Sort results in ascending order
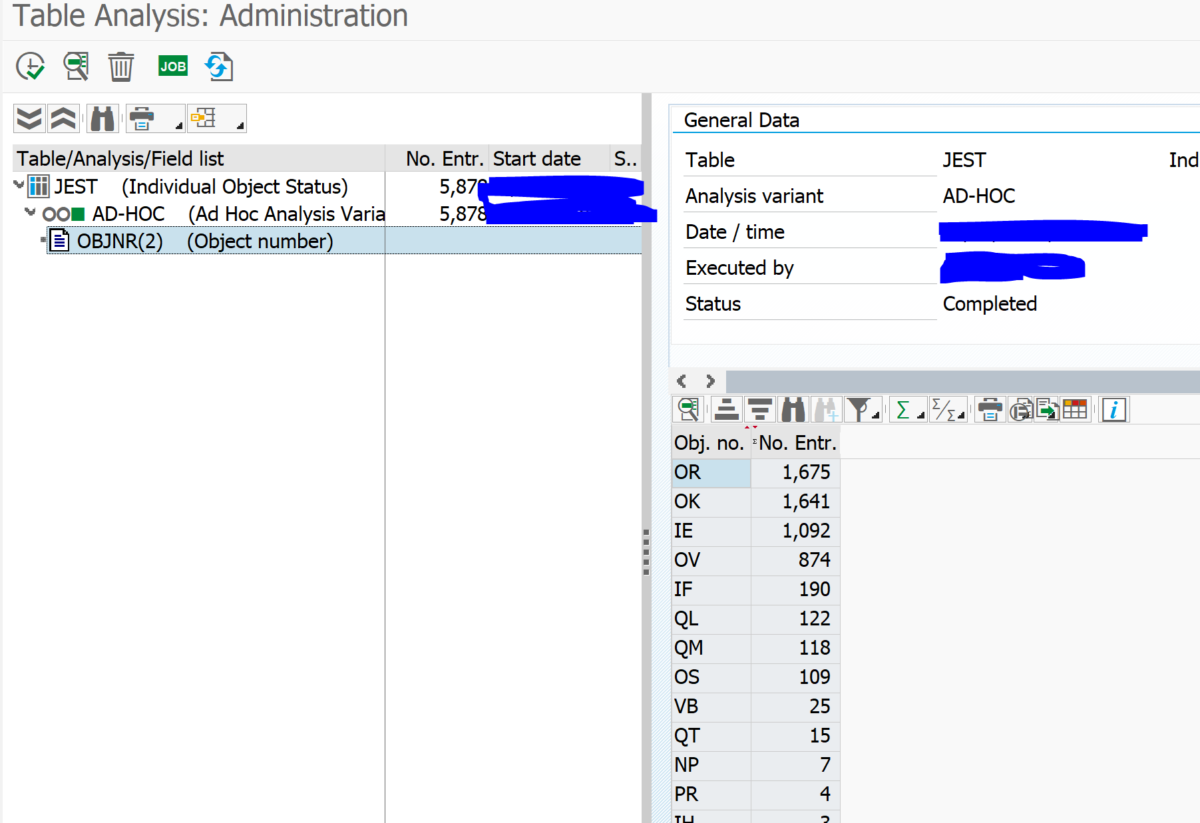The width and height of the screenshot is (1200, 823). pos(726,409)
